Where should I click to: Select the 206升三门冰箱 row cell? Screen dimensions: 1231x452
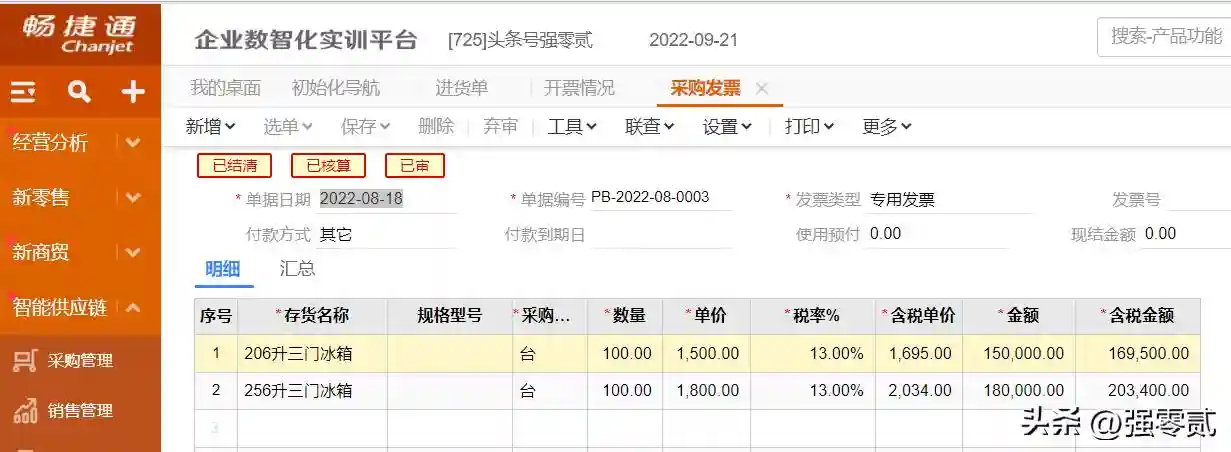[x=312, y=353]
